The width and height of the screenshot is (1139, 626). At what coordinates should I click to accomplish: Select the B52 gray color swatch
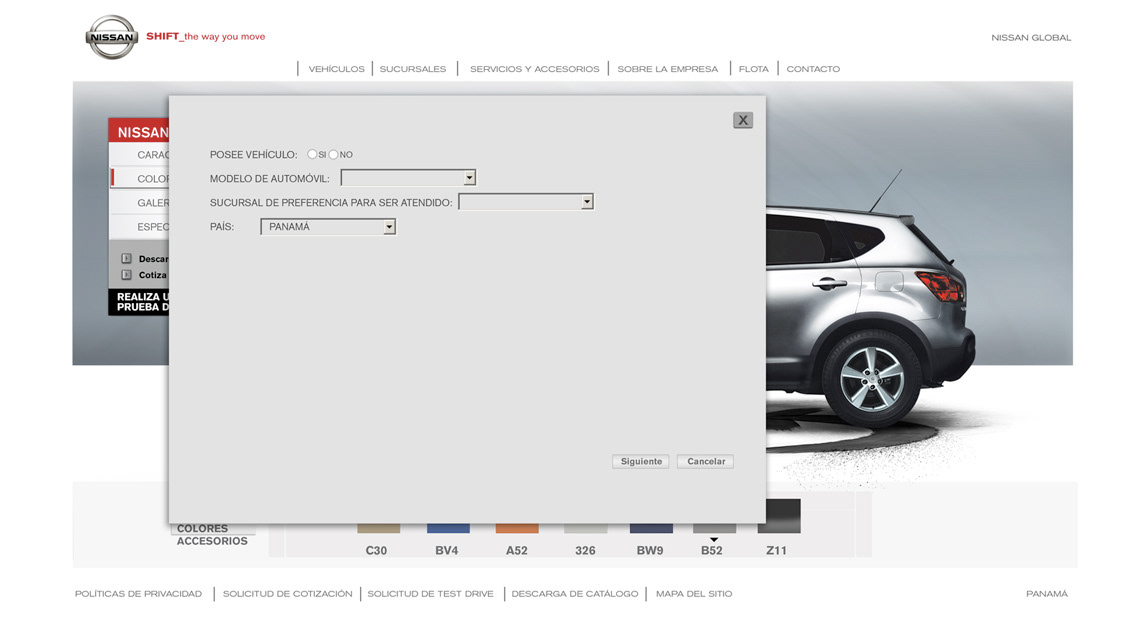tap(714, 528)
